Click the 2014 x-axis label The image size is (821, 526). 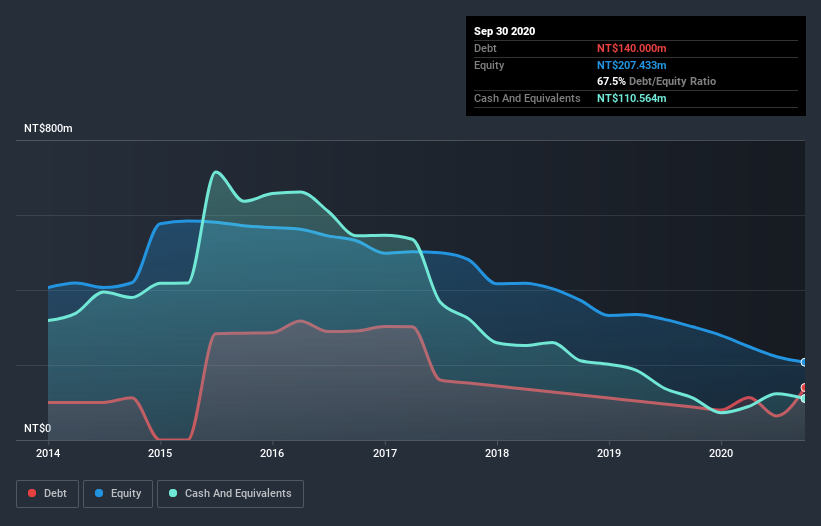point(48,453)
